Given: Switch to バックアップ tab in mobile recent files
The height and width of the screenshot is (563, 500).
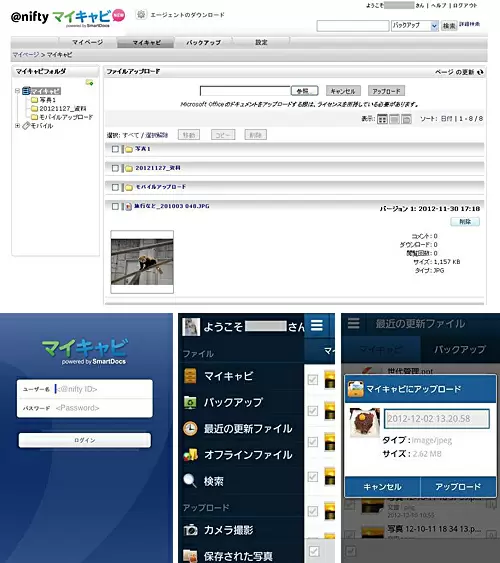Looking at the screenshot, I should pos(460,349).
